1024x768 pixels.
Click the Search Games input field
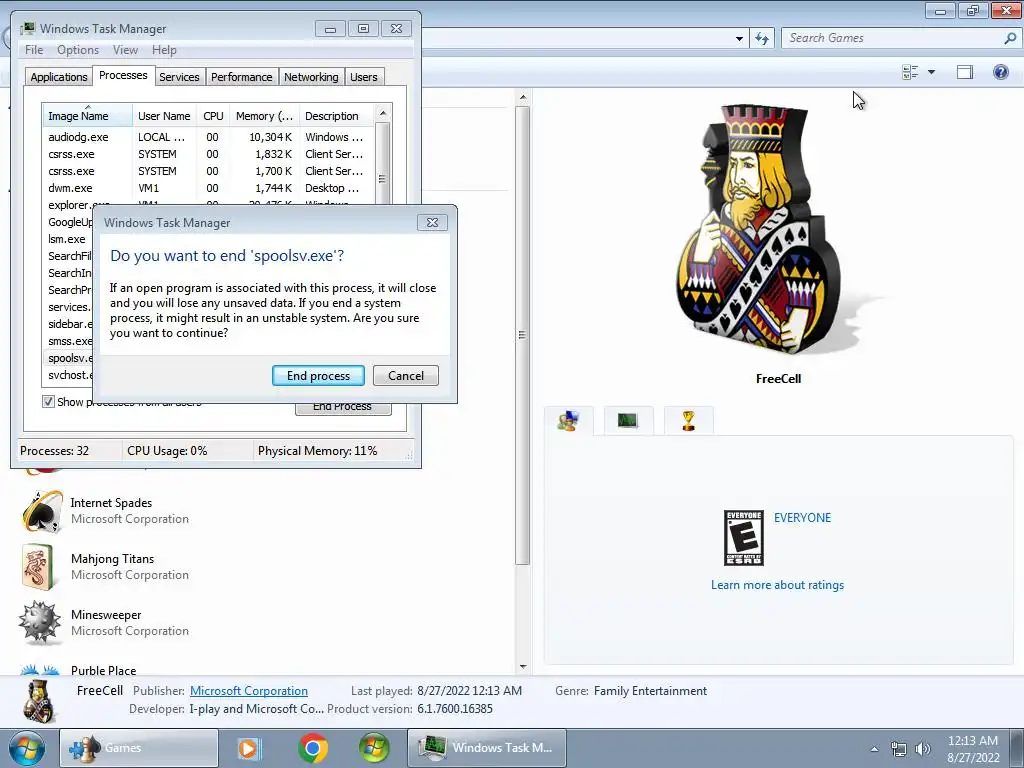(x=893, y=38)
